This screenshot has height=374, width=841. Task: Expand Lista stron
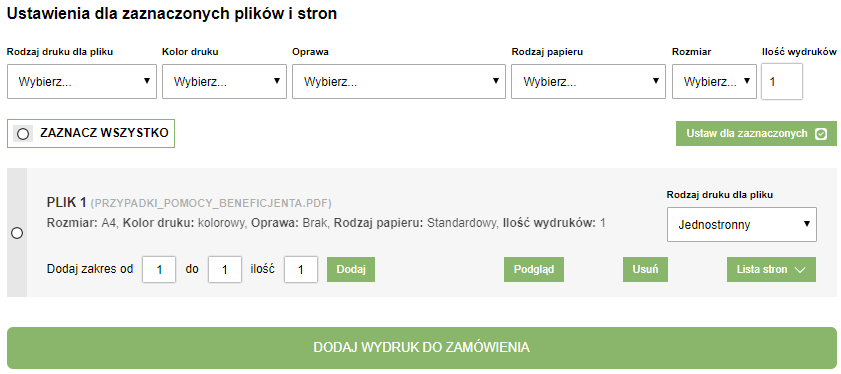pyautogui.click(x=771, y=269)
